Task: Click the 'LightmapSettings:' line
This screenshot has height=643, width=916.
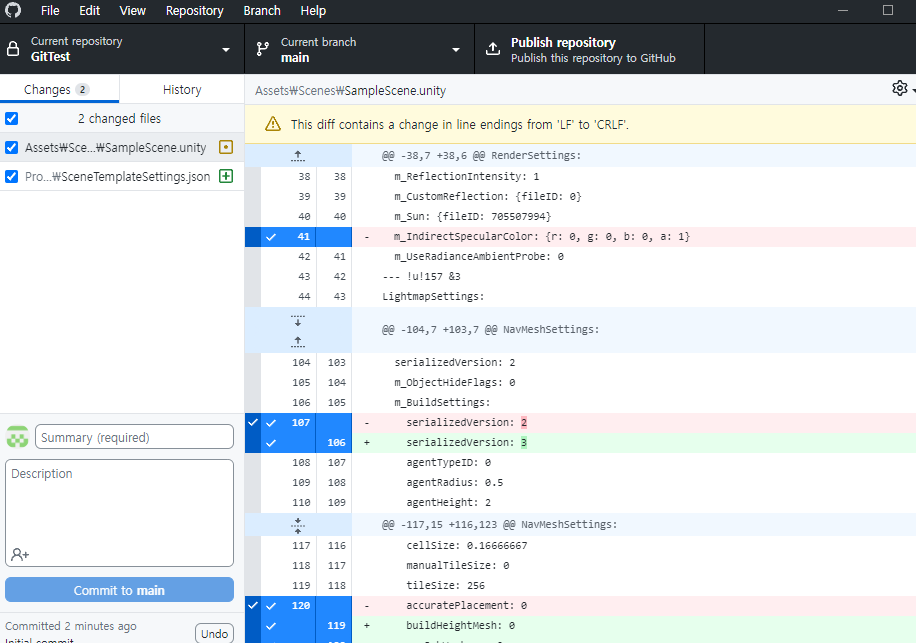Action: pos(433,297)
